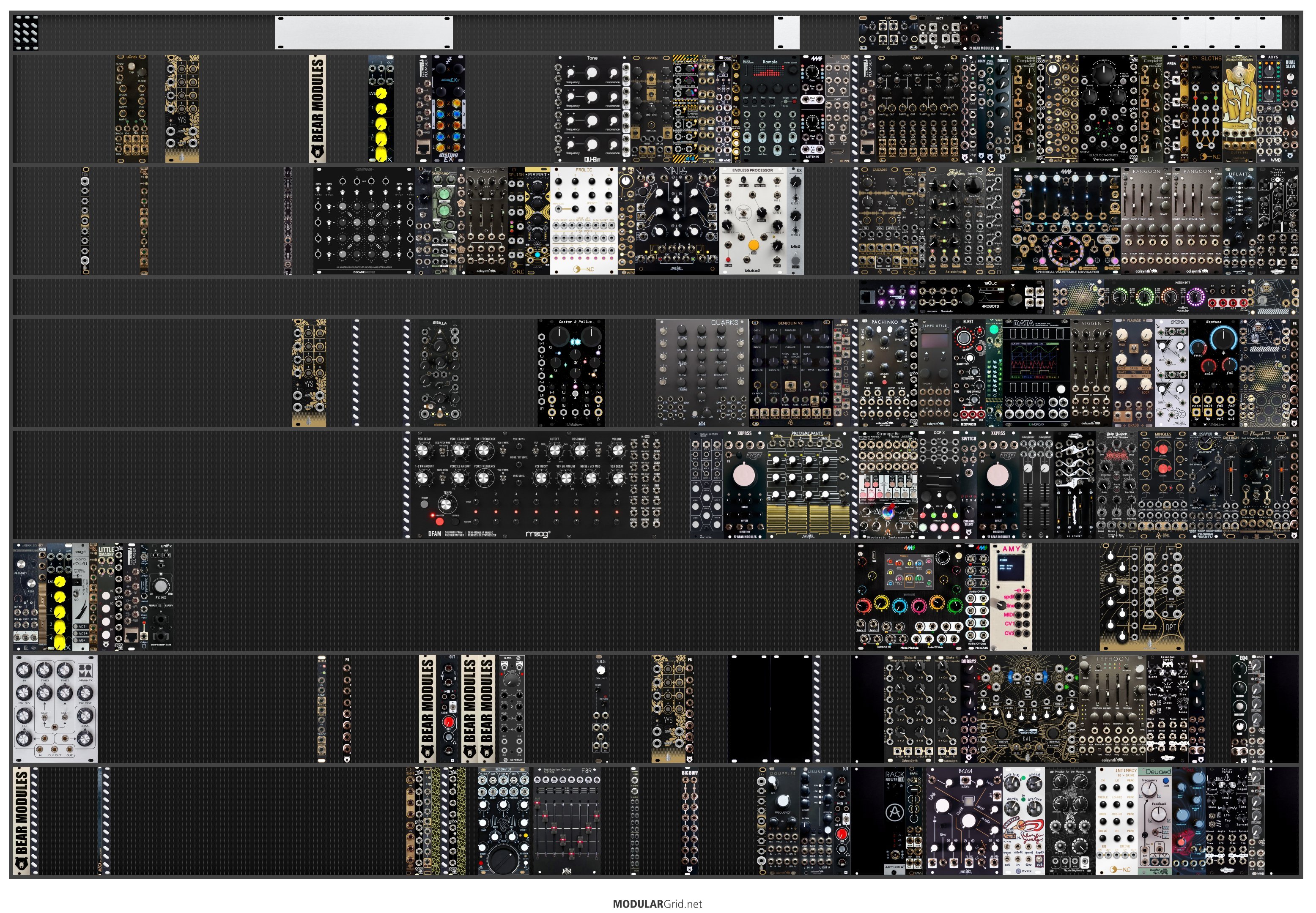The image size is (1316, 913).
Task: Select the QUARKS module
Action: 702,372
